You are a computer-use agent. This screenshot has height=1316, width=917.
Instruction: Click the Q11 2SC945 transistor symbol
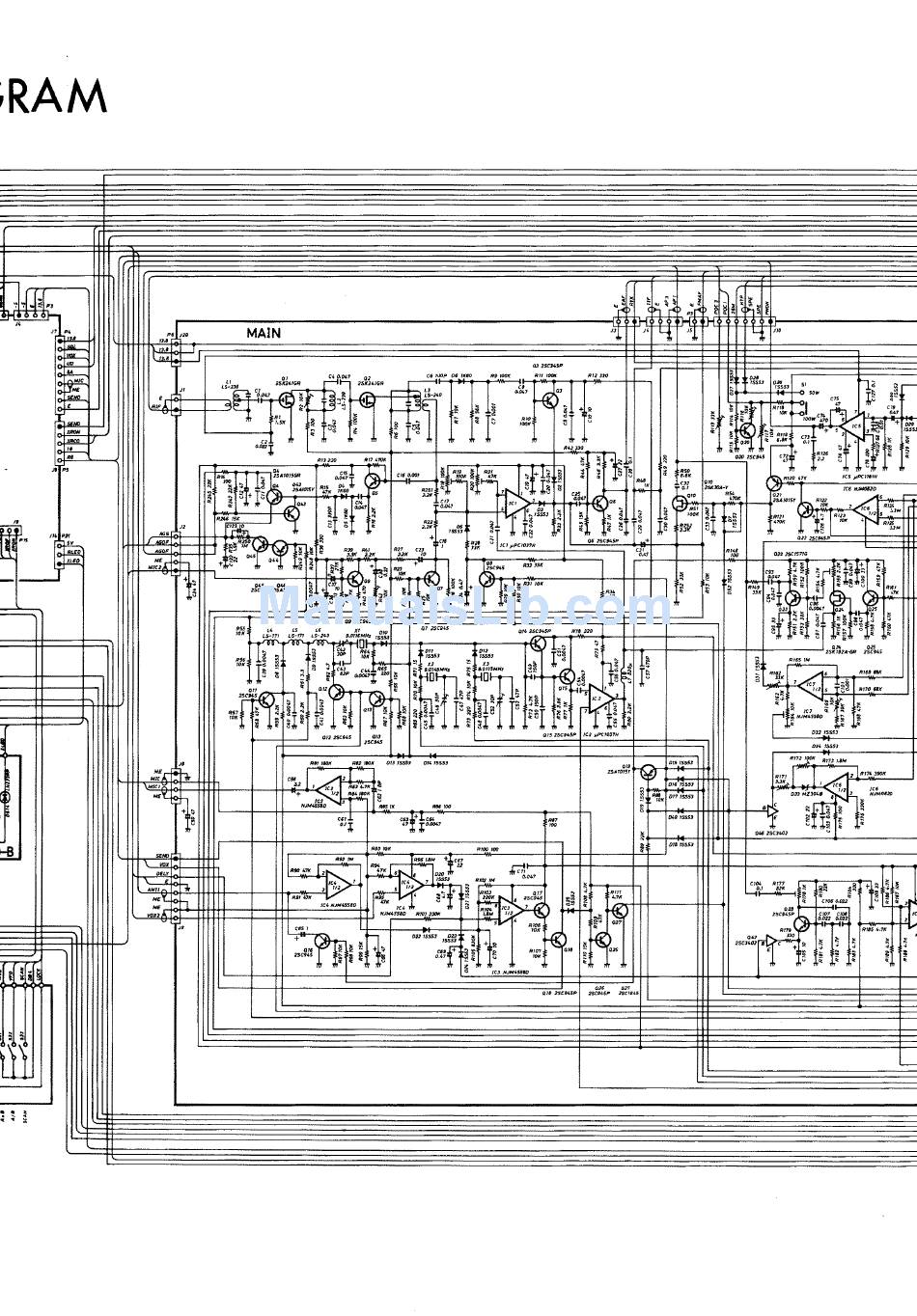coord(266,700)
